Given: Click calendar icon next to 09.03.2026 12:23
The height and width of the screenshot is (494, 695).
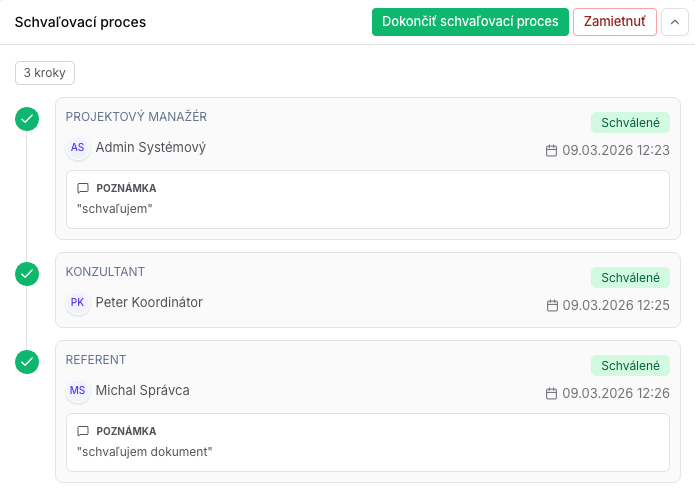Looking at the screenshot, I should (x=551, y=151).
